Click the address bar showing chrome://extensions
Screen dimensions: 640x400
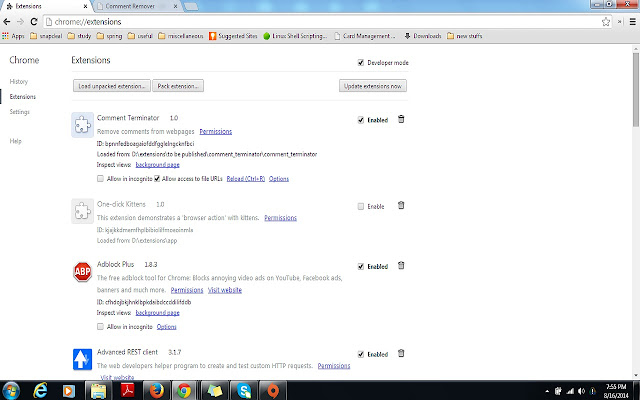pyautogui.click(x=320, y=22)
